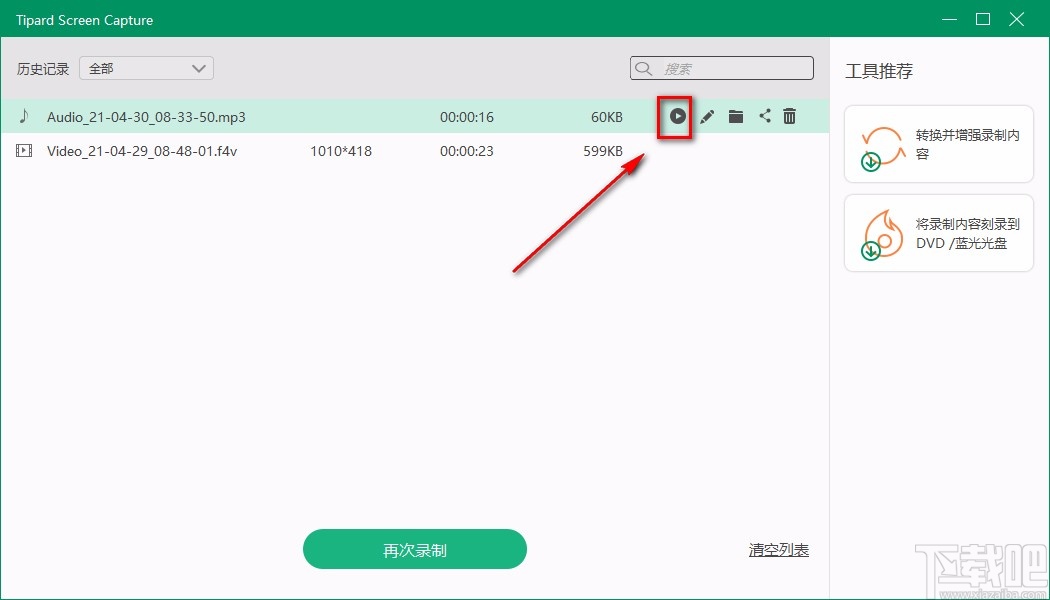Click the music note icon beside the MP3 file
1050x600 pixels.
[25, 117]
